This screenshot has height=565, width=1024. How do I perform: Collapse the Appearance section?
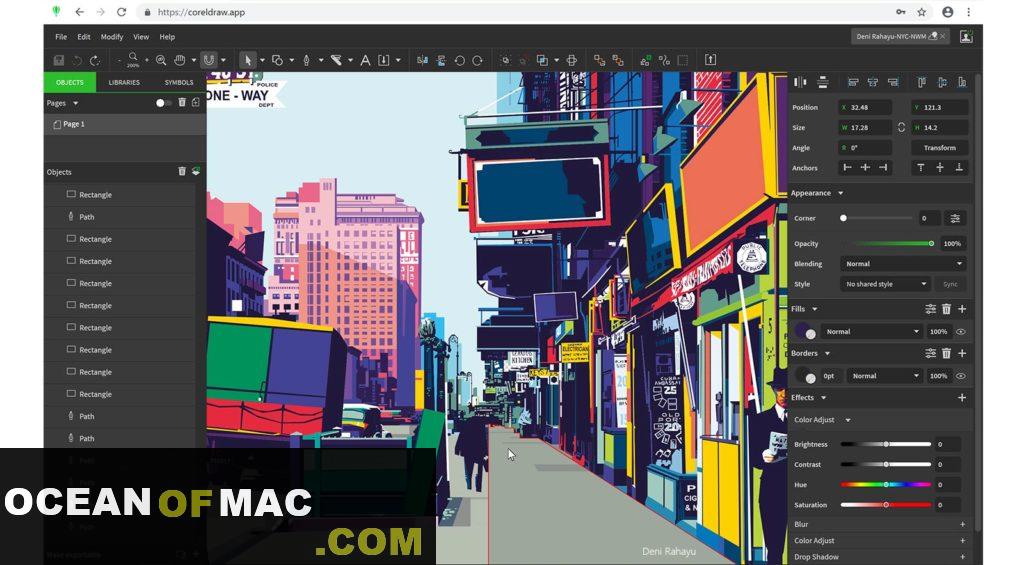tap(840, 193)
